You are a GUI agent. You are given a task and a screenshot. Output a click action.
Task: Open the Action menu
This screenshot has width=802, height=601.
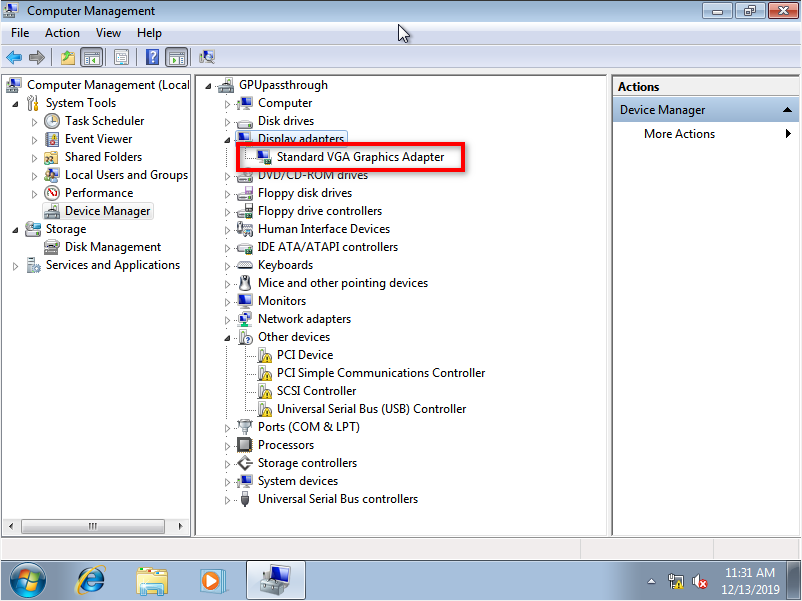point(62,33)
